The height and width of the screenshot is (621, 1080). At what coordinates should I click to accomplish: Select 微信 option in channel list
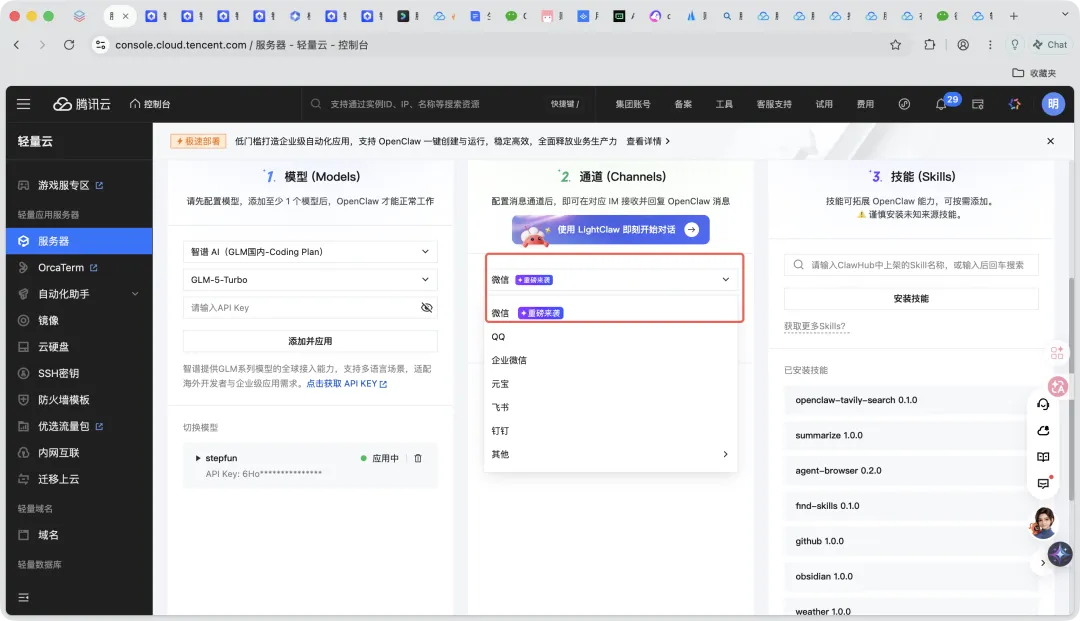pos(611,313)
